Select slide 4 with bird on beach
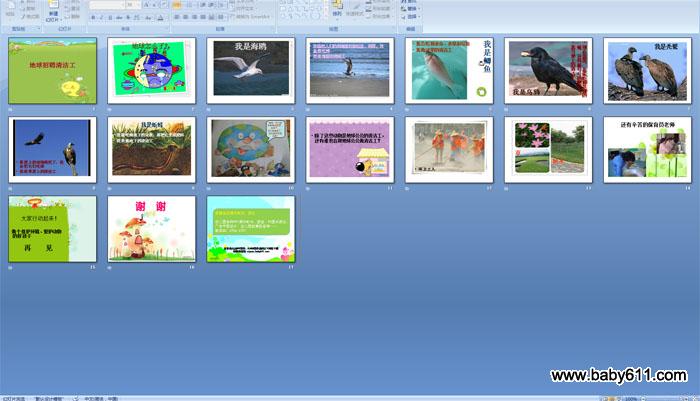 coord(350,71)
